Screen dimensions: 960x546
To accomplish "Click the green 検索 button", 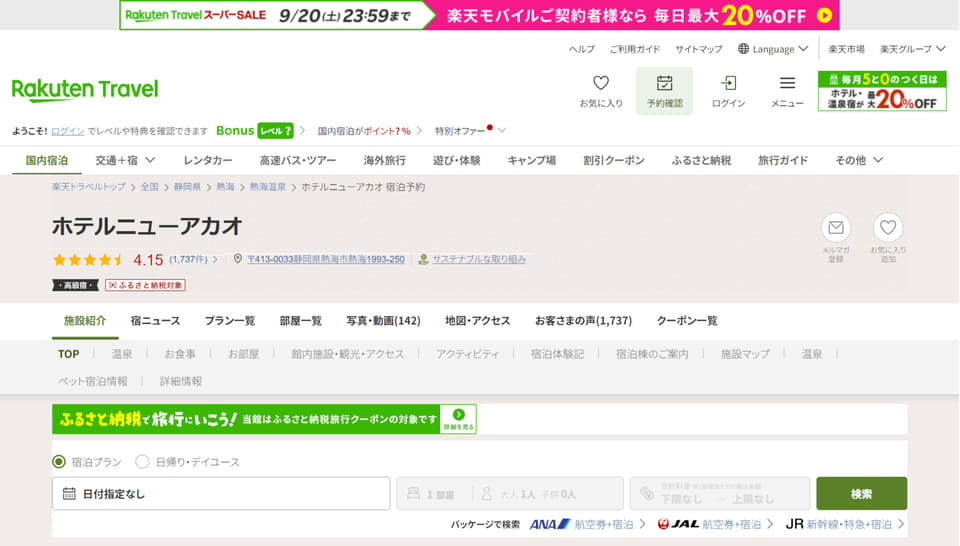I will [861, 493].
